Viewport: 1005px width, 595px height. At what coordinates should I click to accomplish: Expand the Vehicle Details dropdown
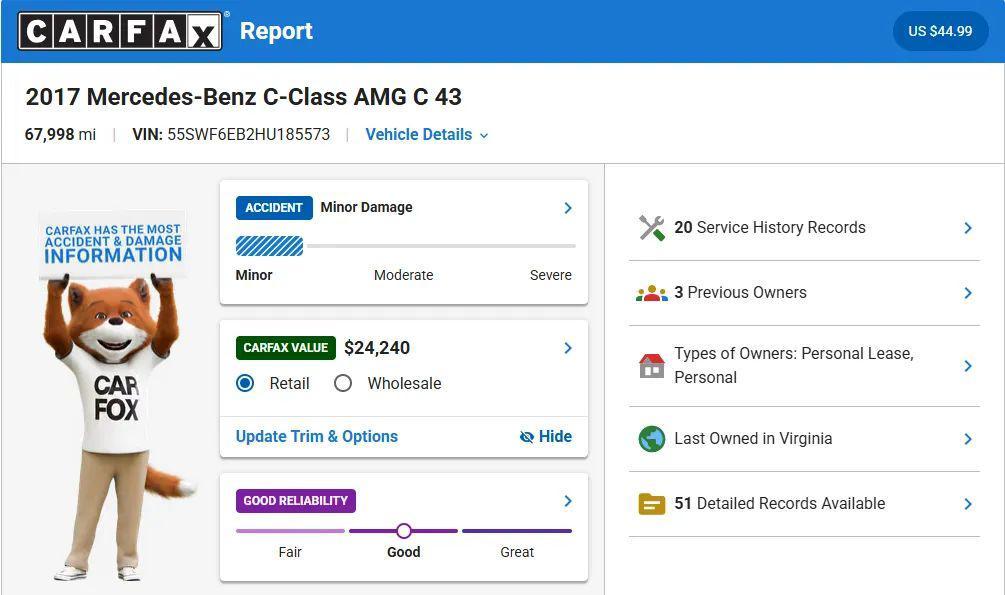427,135
